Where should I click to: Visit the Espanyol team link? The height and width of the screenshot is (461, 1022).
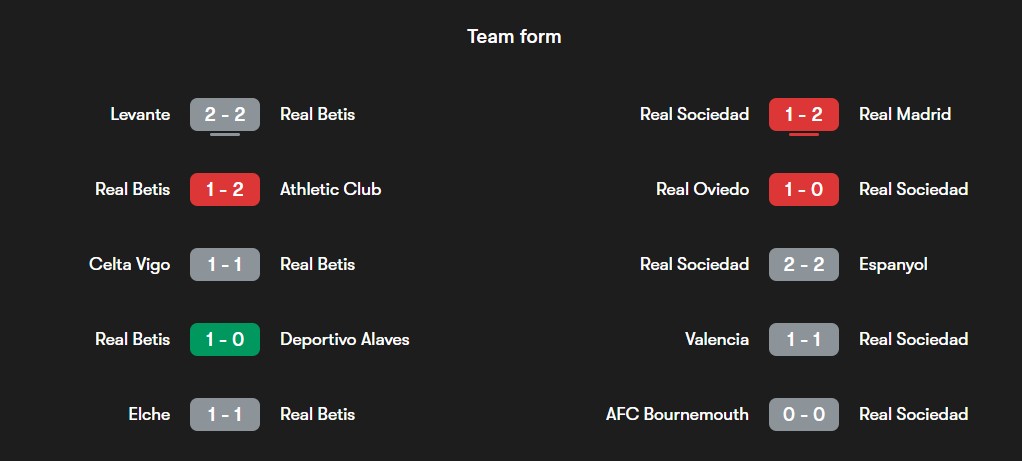point(893,265)
